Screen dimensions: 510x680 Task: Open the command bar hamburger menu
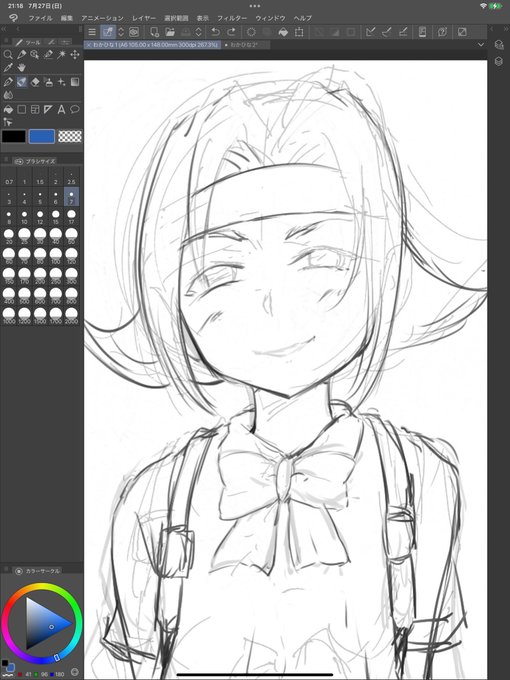tap(92, 32)
